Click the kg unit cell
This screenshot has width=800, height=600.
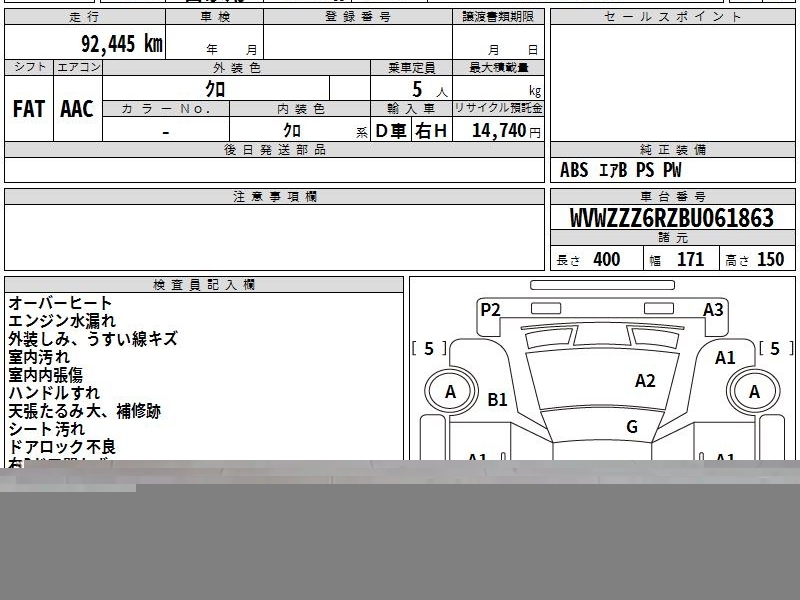(x=498, y=88)
